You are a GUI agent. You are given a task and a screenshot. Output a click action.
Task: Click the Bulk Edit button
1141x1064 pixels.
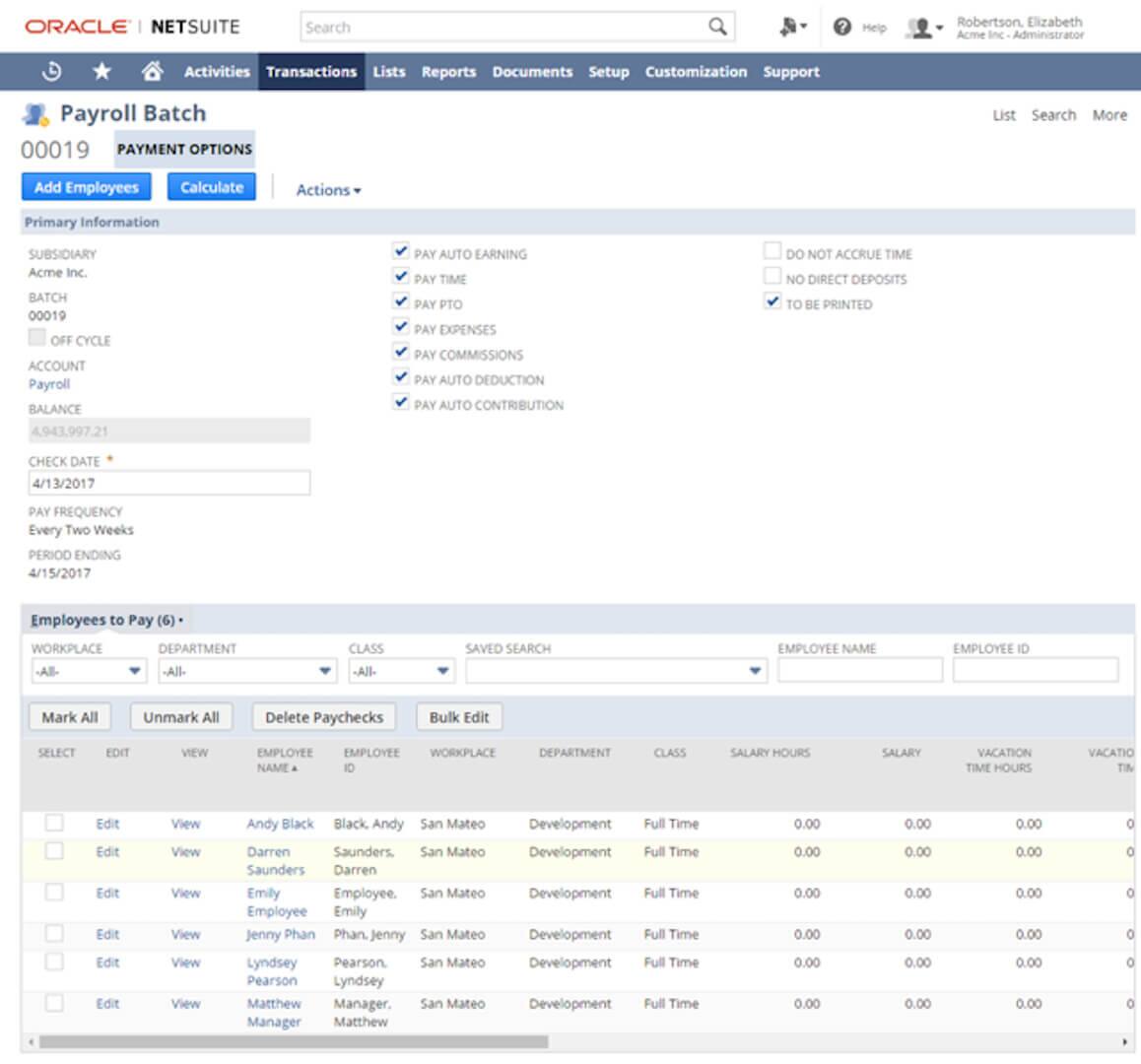[x=459, y=717]
